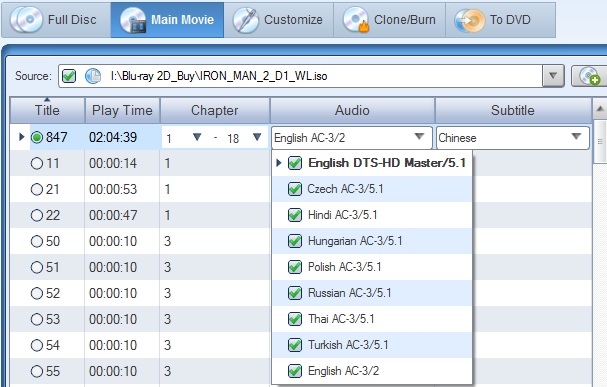Open the Audio dropdown showing English AC-3/2
Viewport: 607px width, 387px height.
352,137
